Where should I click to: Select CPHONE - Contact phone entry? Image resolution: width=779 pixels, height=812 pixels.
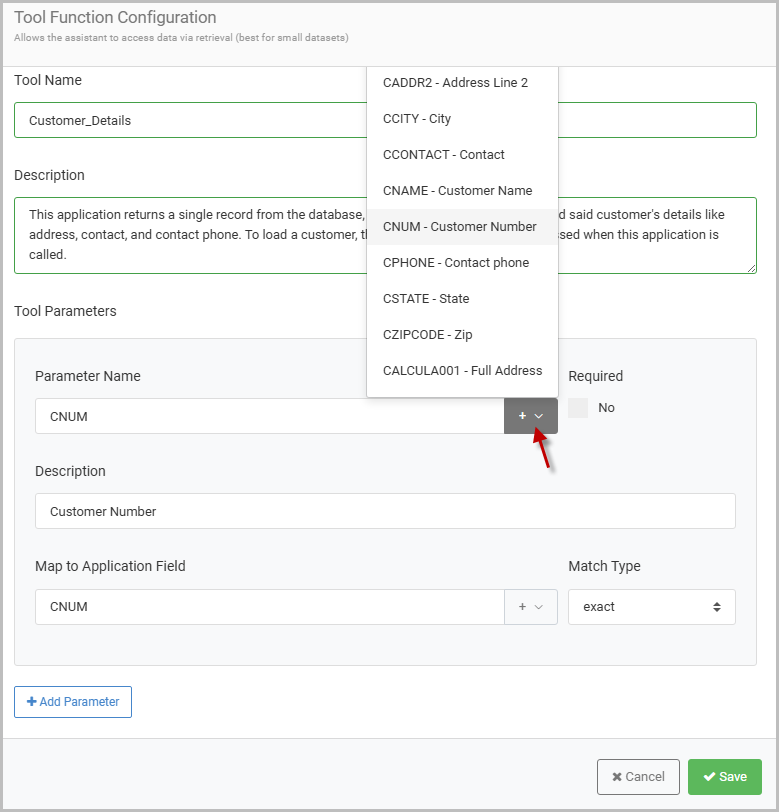click(x=456, y=263)
